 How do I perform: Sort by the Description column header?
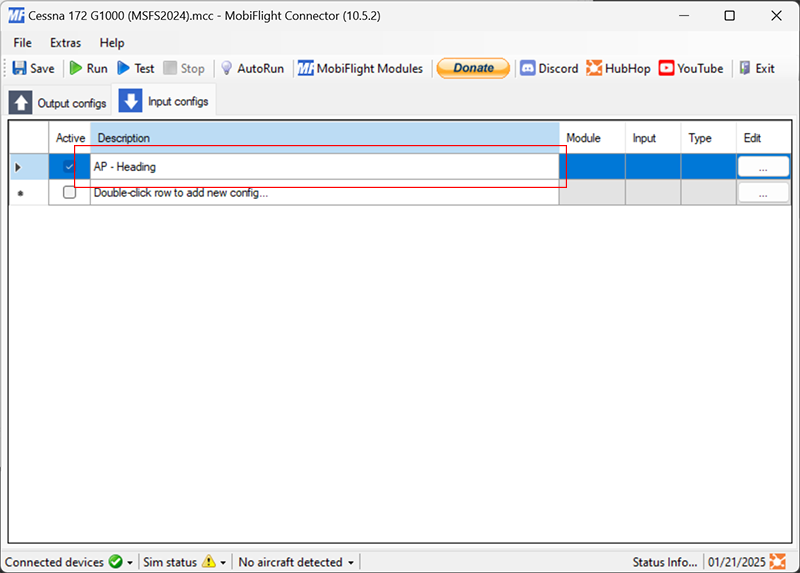(324, 137)
